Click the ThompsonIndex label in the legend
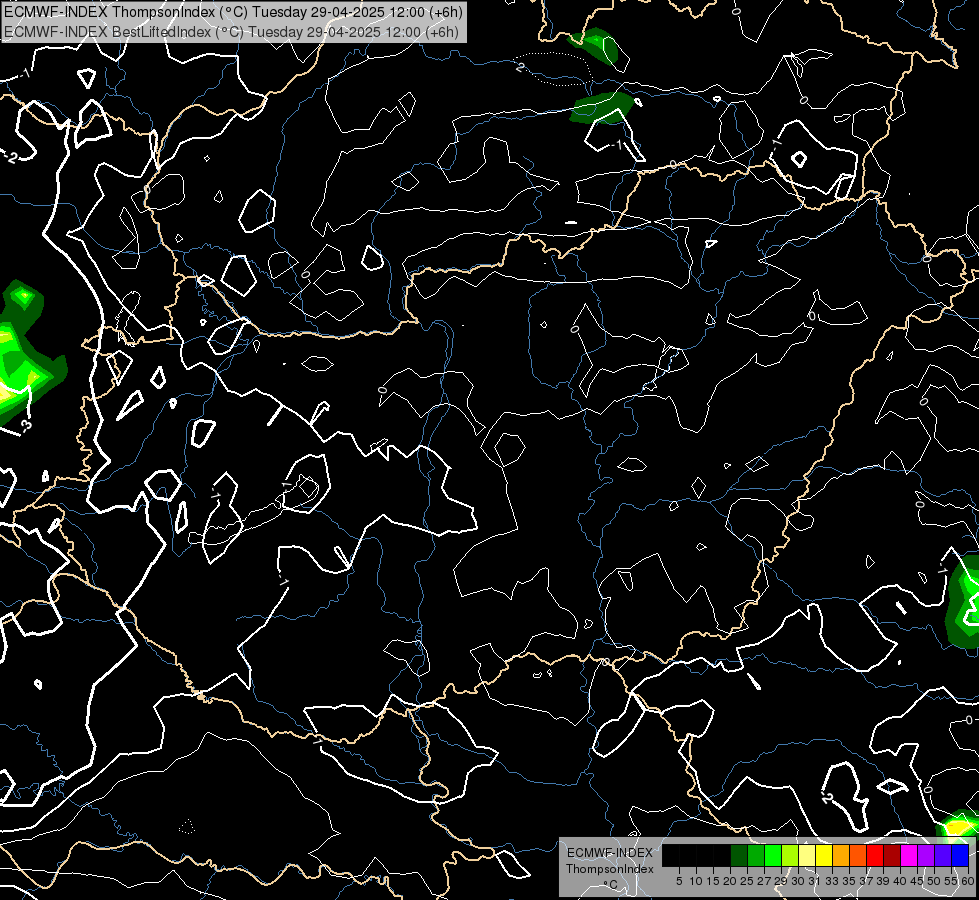The image size is (979, 900). [x=610, y=869]
